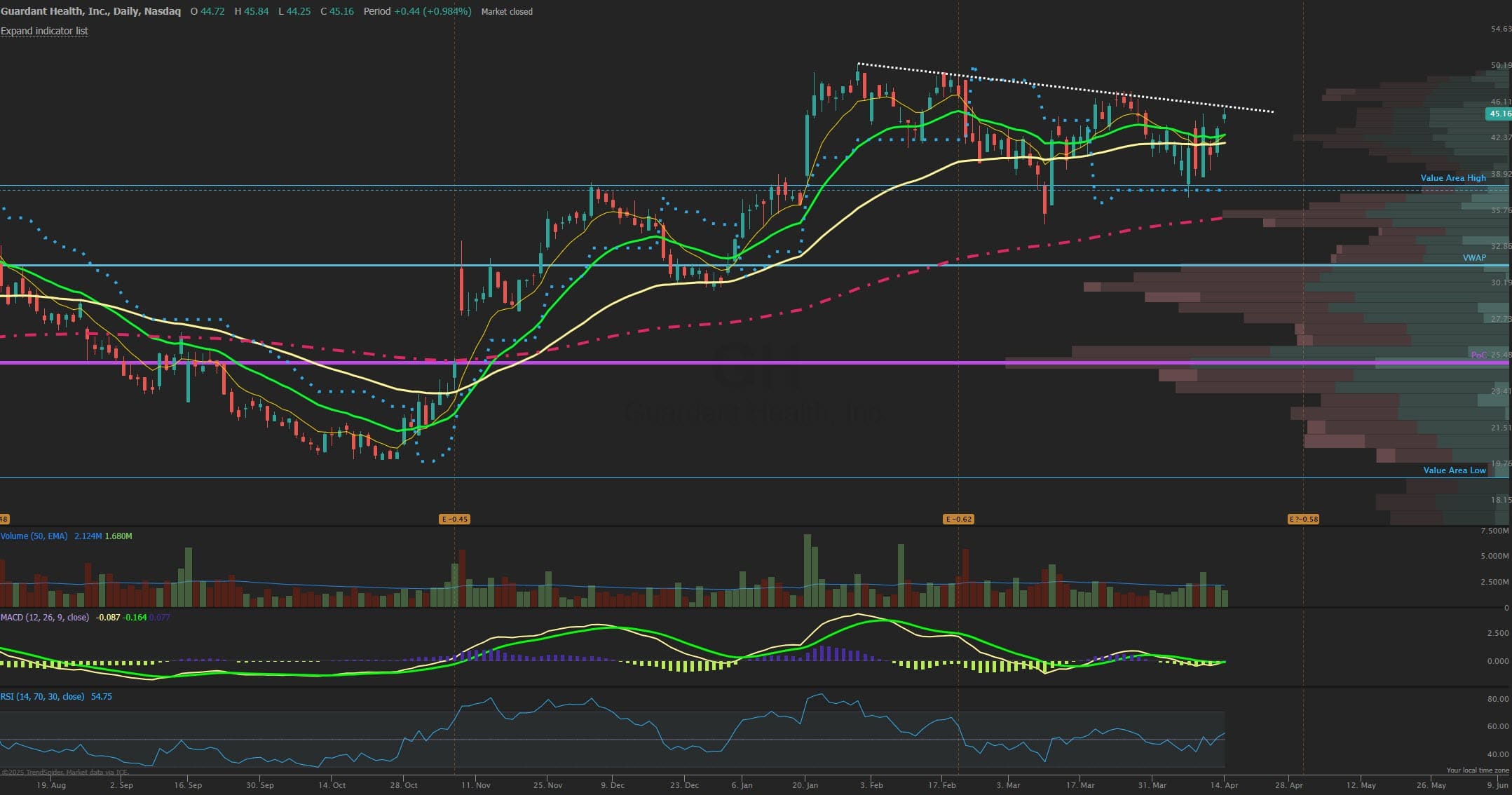Viewport: 1512px width, 795px height.
Task: Click the 11. Nov date label
Action: pyautogui.click(x=475, y=785)
